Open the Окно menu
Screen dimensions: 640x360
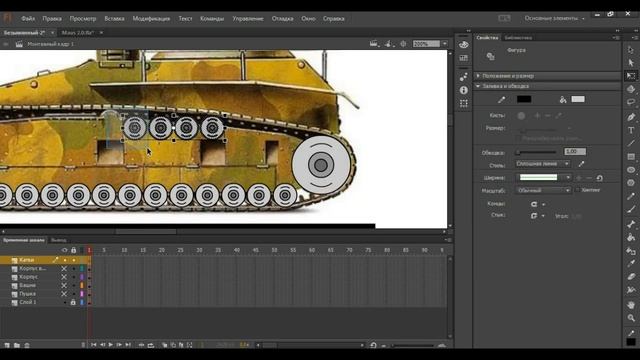click(308, 18)
